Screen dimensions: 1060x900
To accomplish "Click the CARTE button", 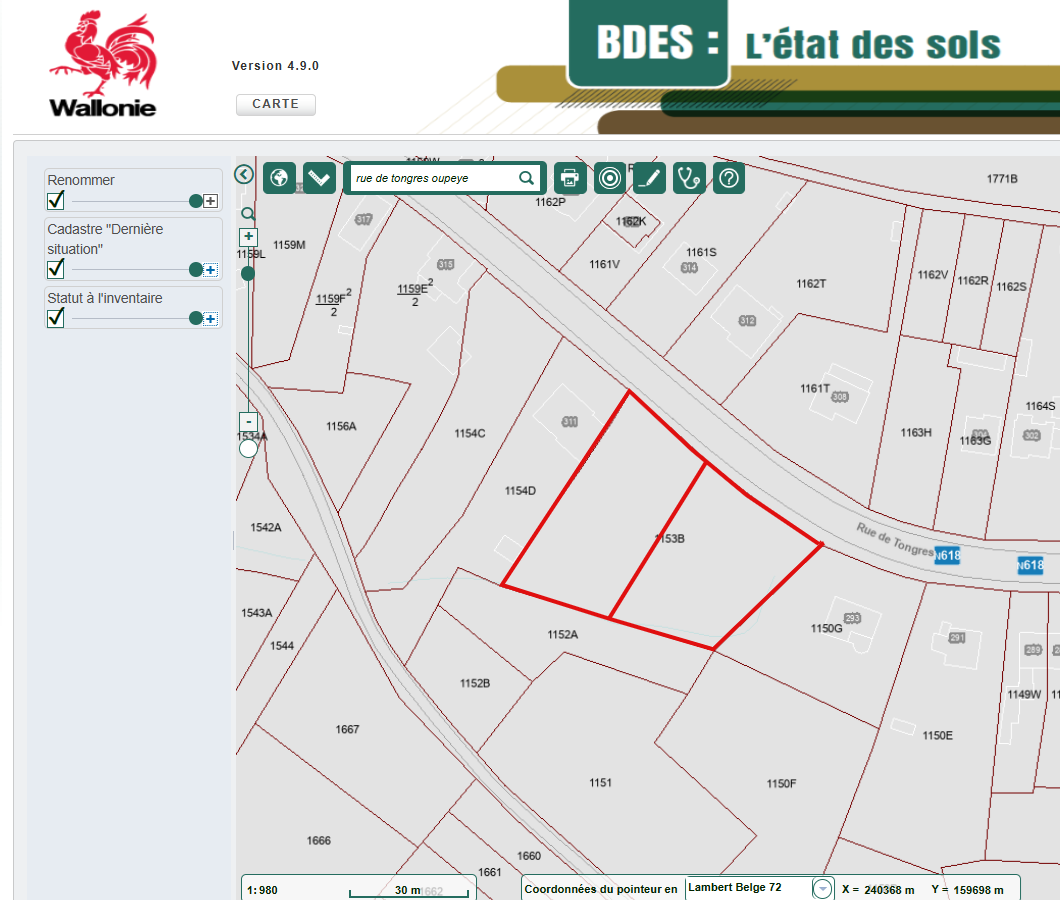I will click(275, 104).
